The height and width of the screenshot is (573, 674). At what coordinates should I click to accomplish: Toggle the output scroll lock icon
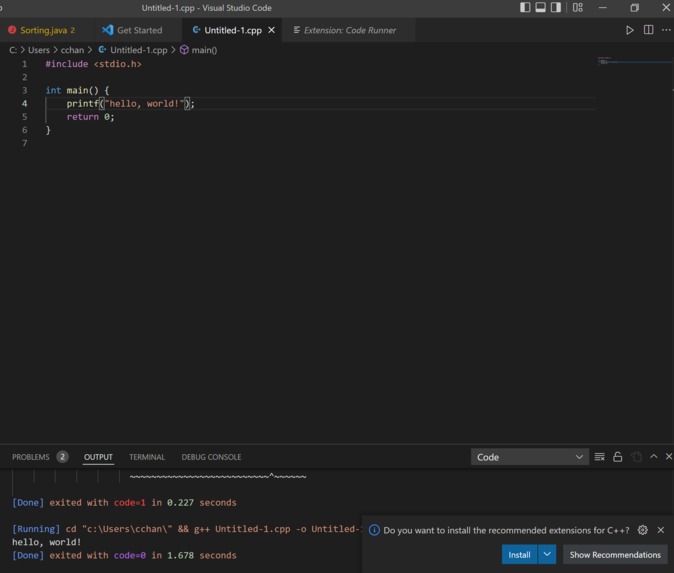(618, 457)
